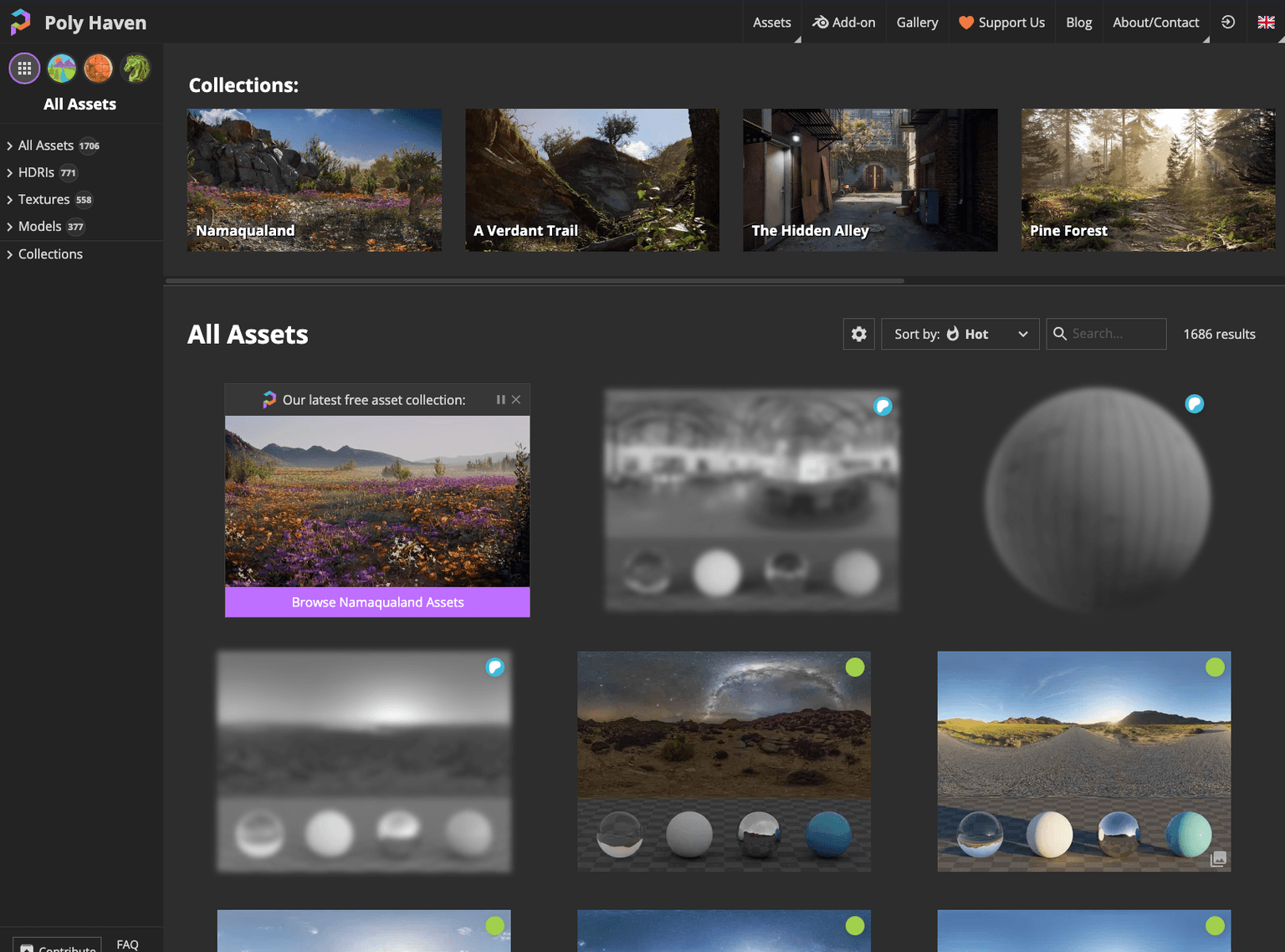Select the All Assets grid icon
This screenshot has height=952, width=1285.
[24, 69]
